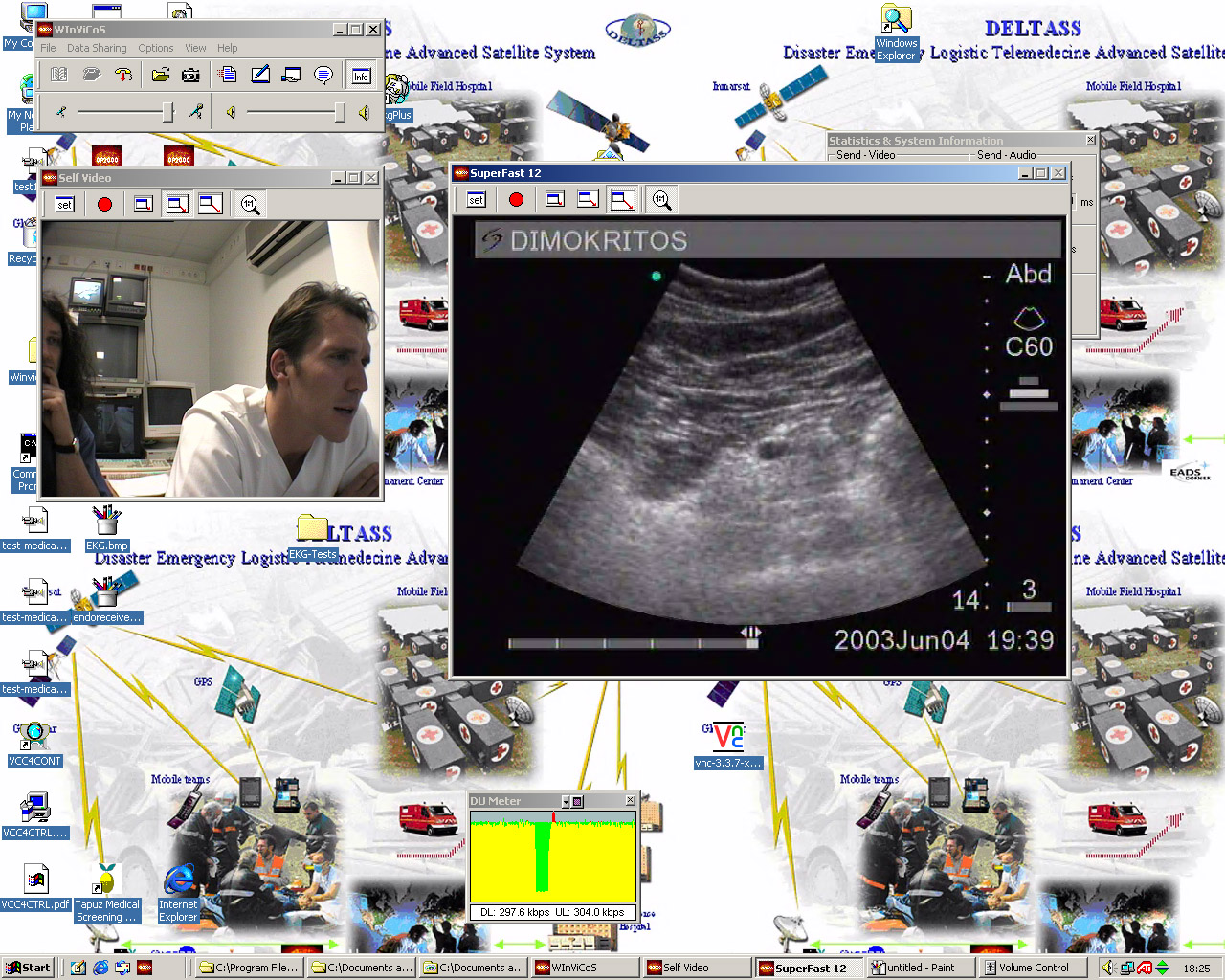Click the quiet speaker icon in WInViCoS

click(231, 113)
